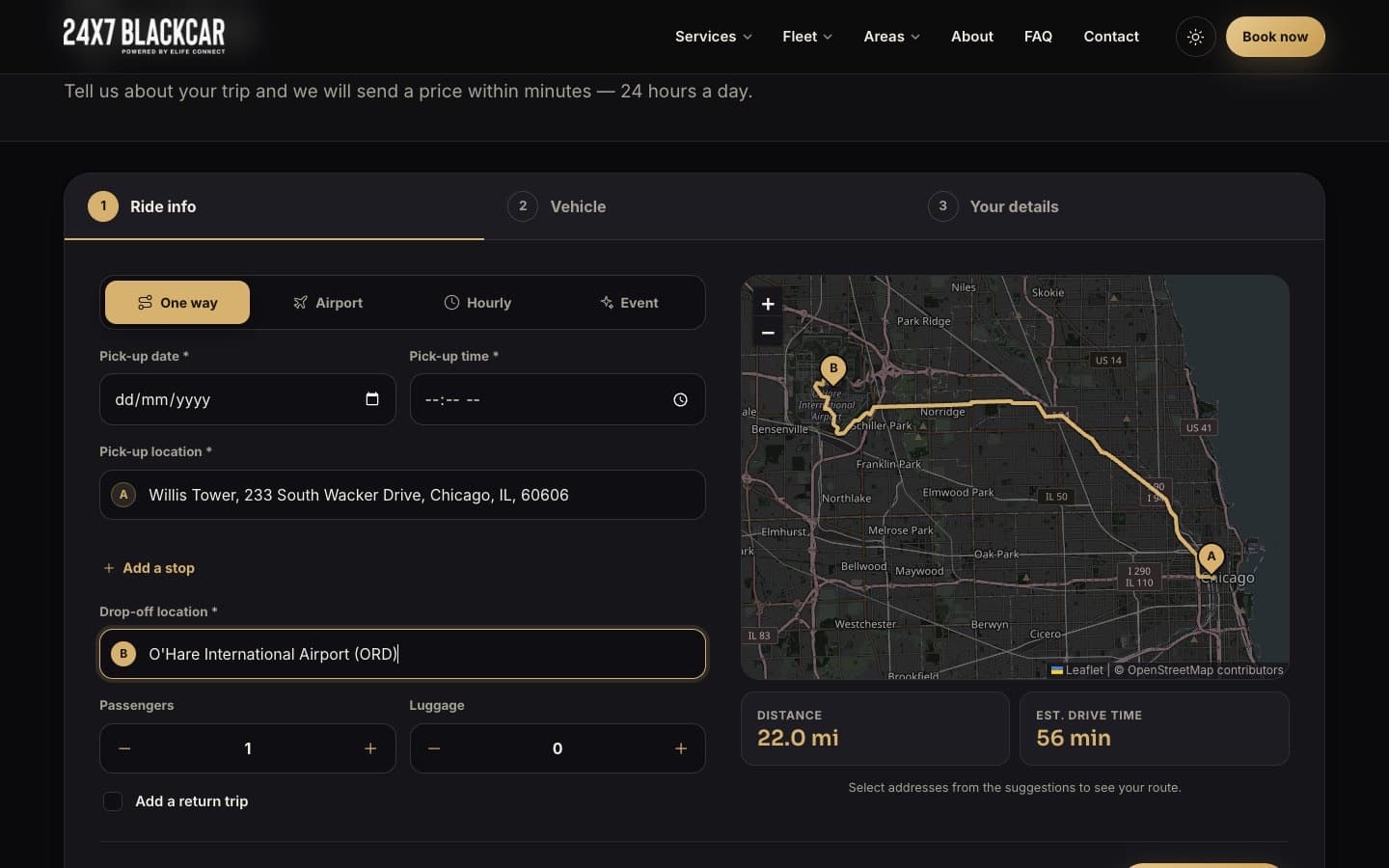
Task: Expand the Fleet dropdown menu
Action: 807,37
